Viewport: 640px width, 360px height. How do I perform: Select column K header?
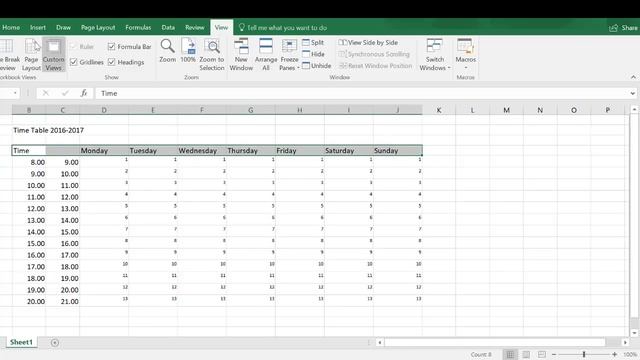pos(439,110)
